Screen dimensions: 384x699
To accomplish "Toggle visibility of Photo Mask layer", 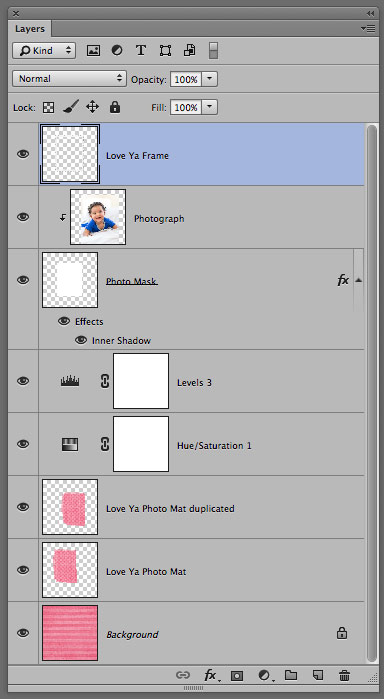I will (23, 280).
